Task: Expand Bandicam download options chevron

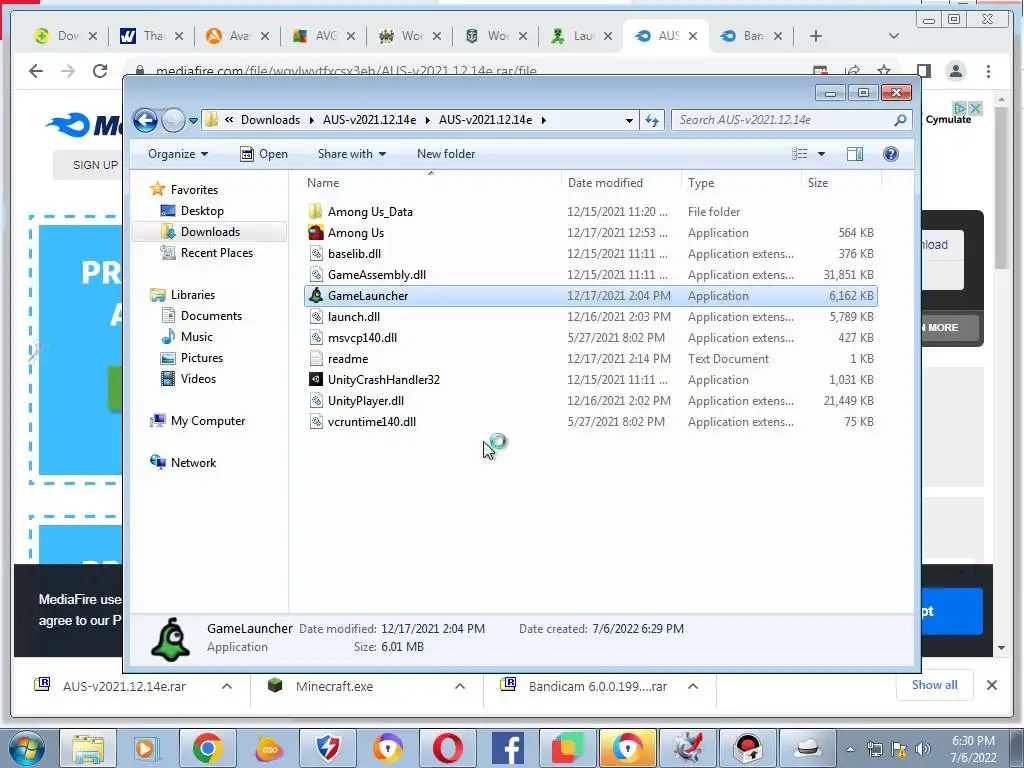Action: tap(693, 686)
